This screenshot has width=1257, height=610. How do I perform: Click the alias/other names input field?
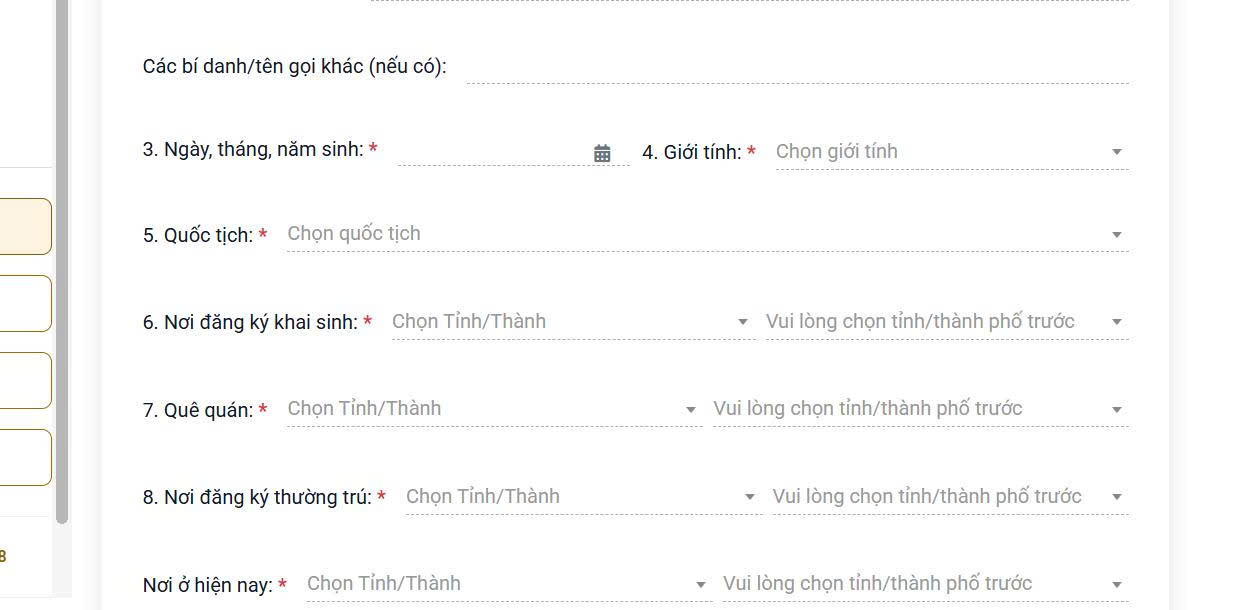797,68
